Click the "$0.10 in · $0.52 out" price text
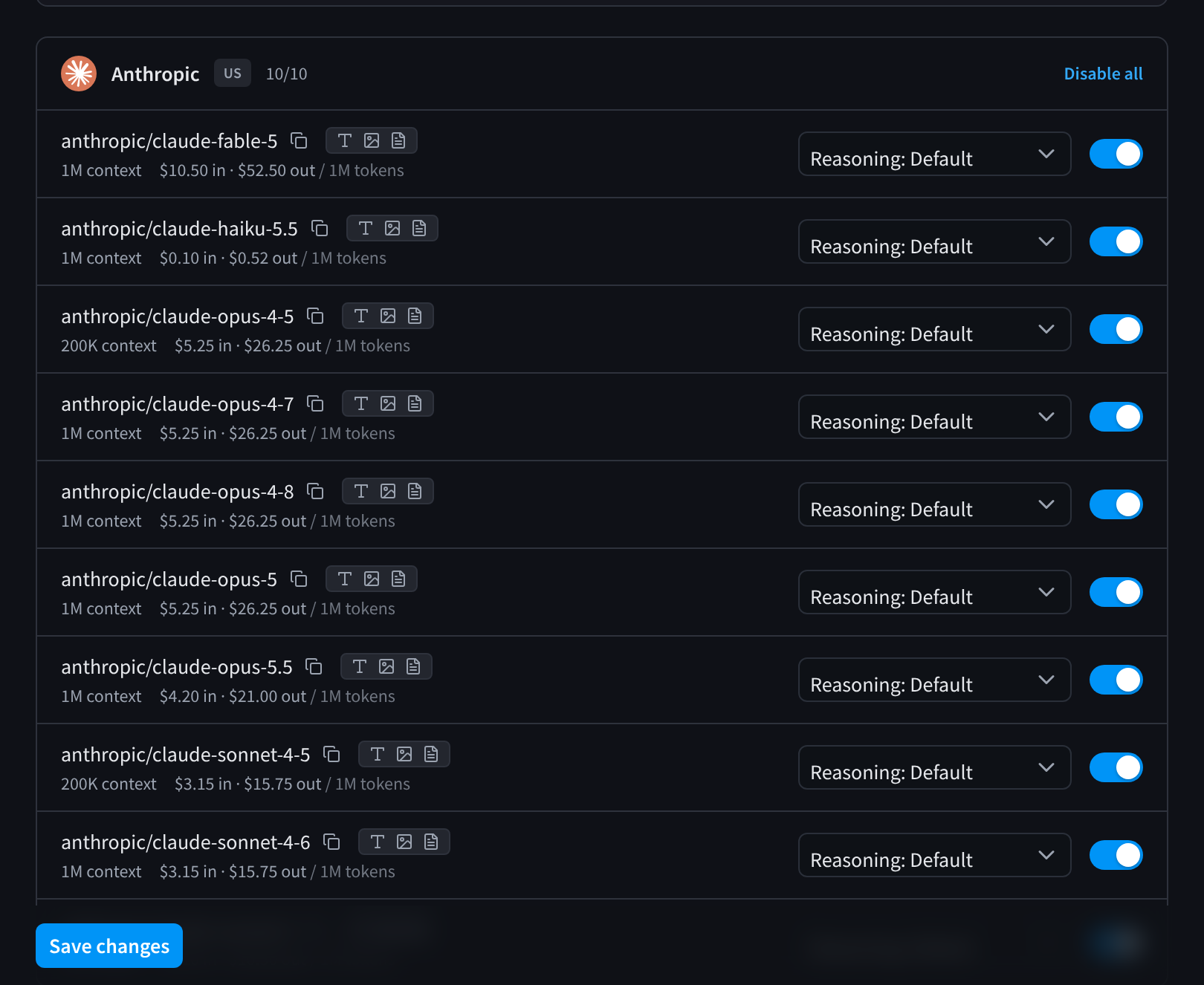Viewport: 1204px width, 985px height. point(228,258)
